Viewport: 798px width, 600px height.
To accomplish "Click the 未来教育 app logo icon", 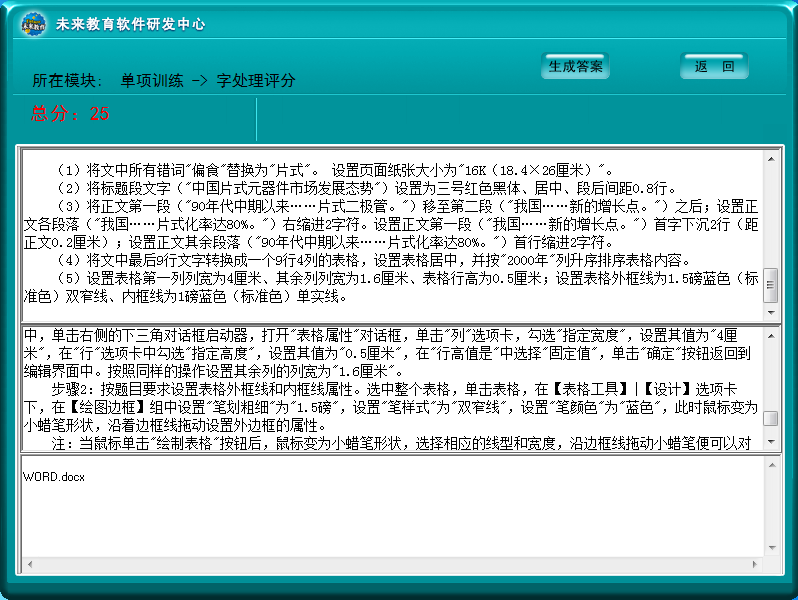I will pos(34,24).
